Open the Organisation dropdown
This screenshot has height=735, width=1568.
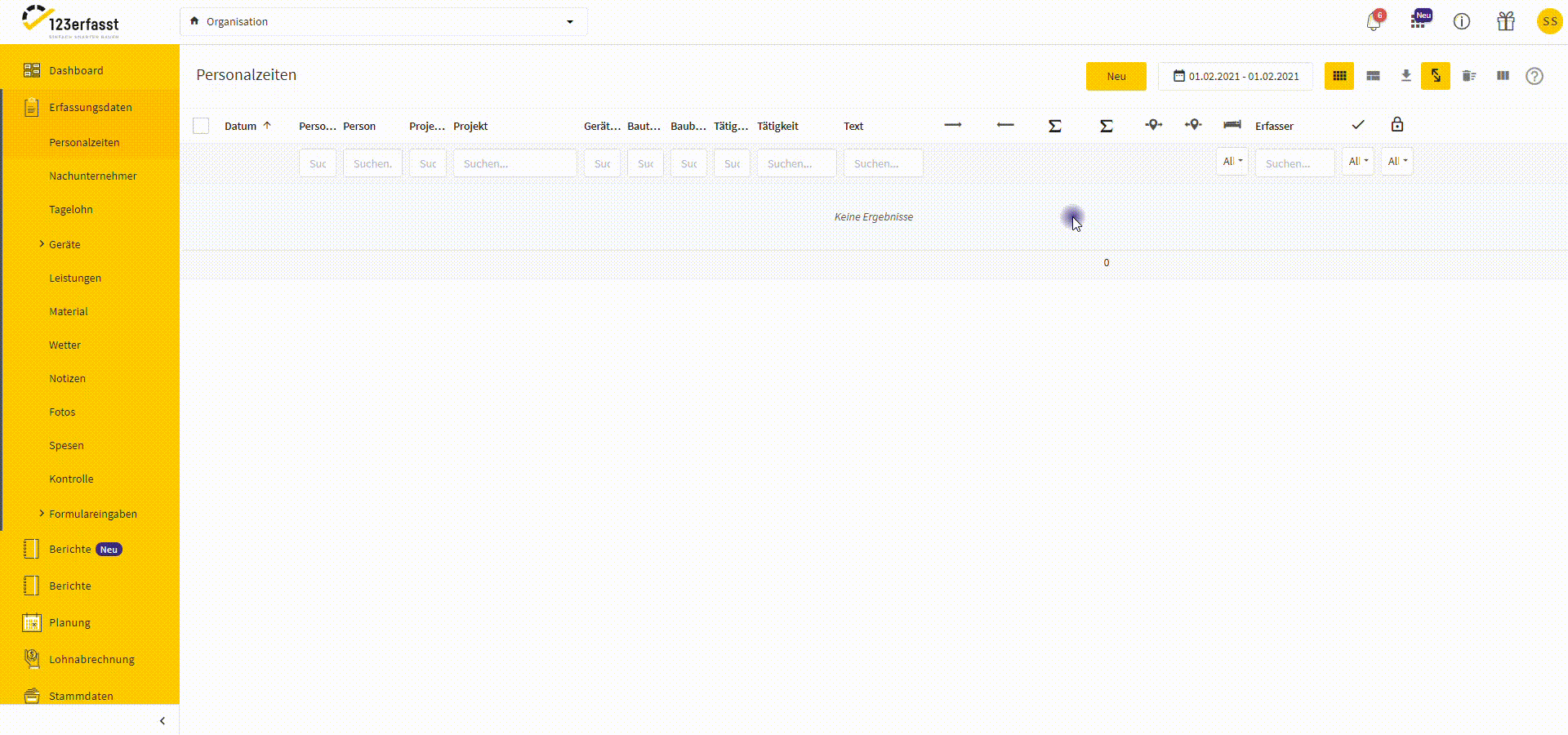[x=383, y=21]
